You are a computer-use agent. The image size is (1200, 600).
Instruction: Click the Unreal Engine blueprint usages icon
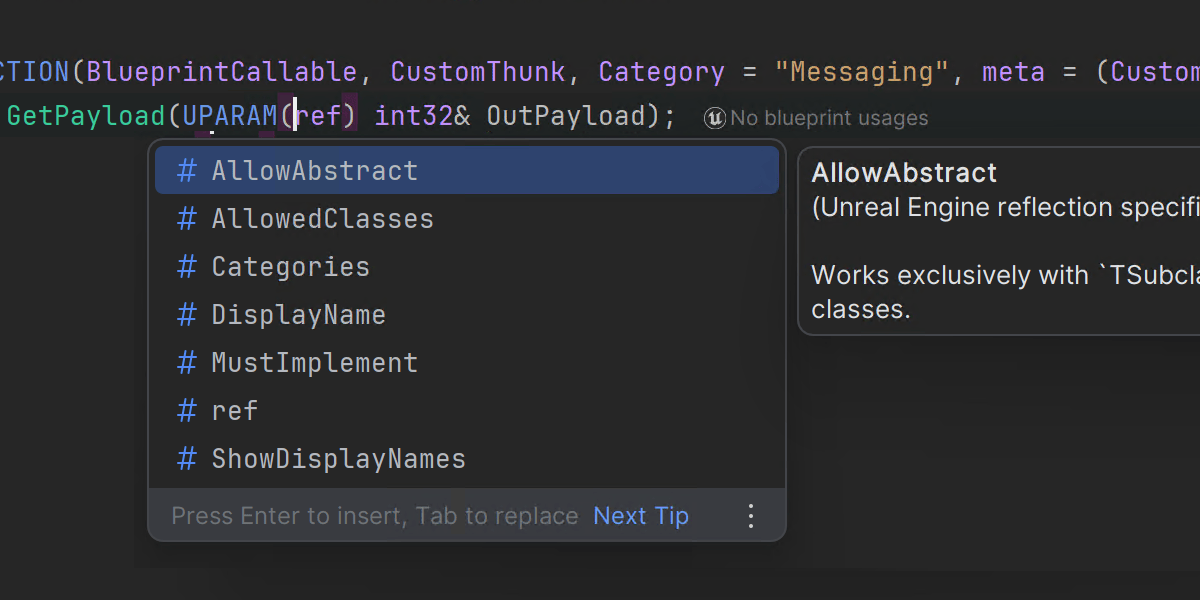coord(714,118)
